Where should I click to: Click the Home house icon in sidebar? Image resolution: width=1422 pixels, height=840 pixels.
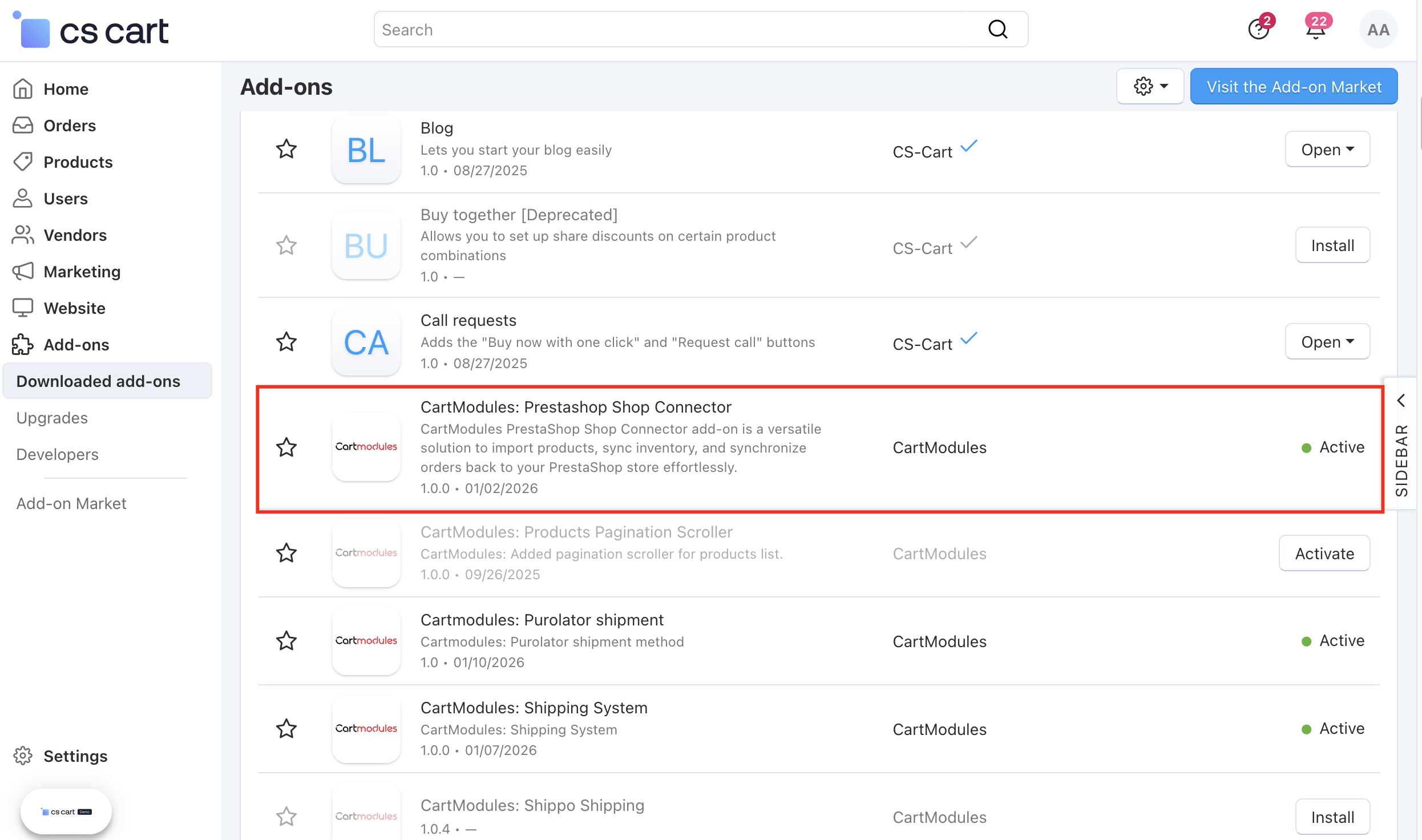[23, 89]
